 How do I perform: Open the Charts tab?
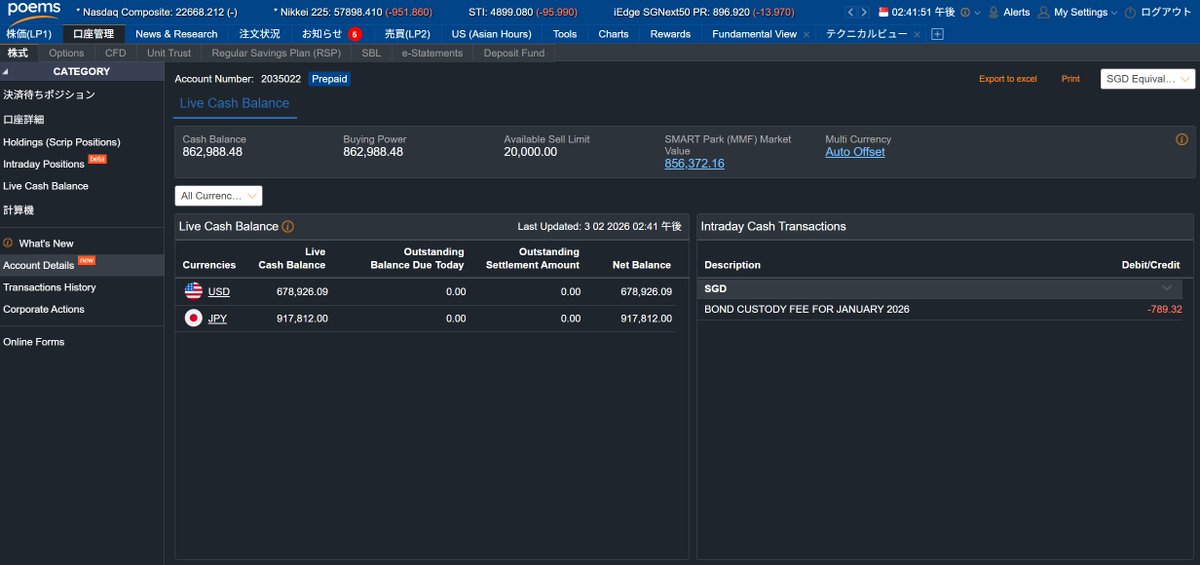[x=613, y=34]
